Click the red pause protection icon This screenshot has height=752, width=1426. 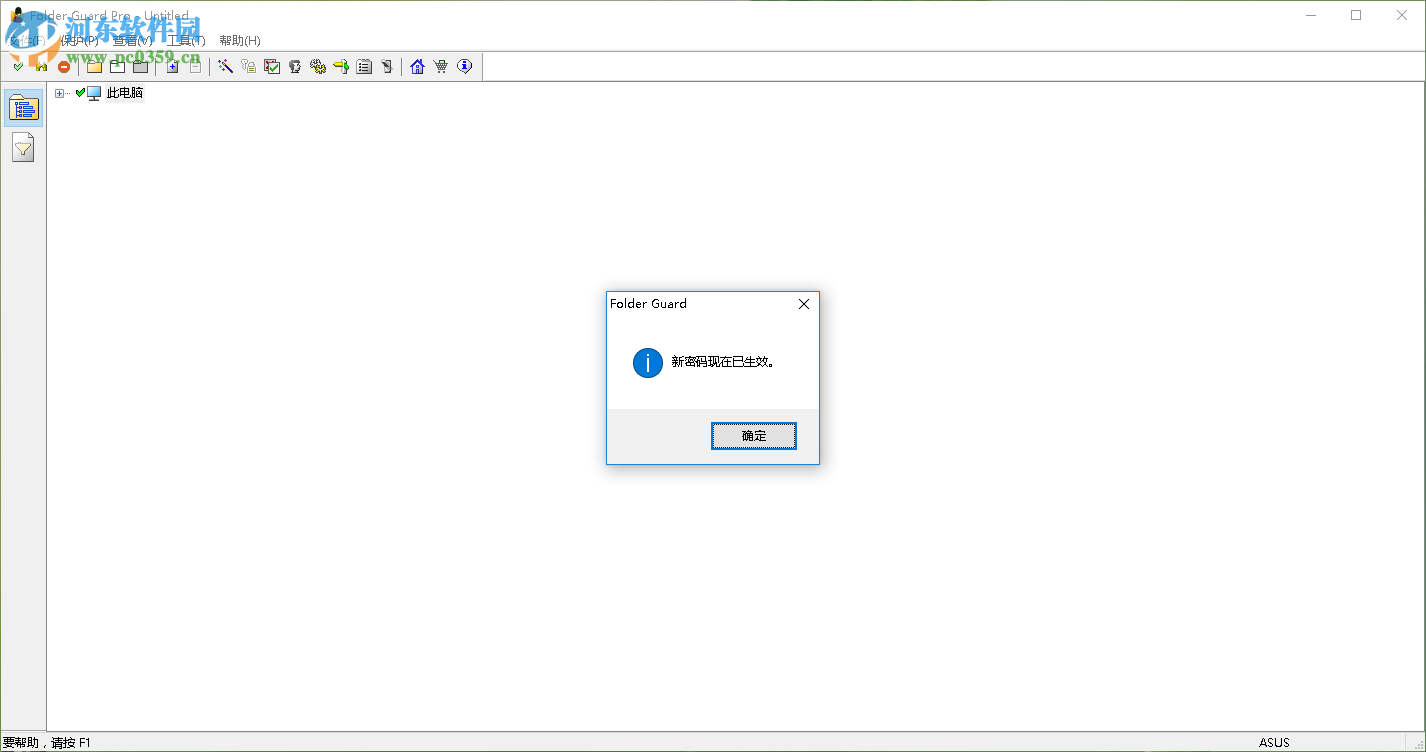[64, 66]
